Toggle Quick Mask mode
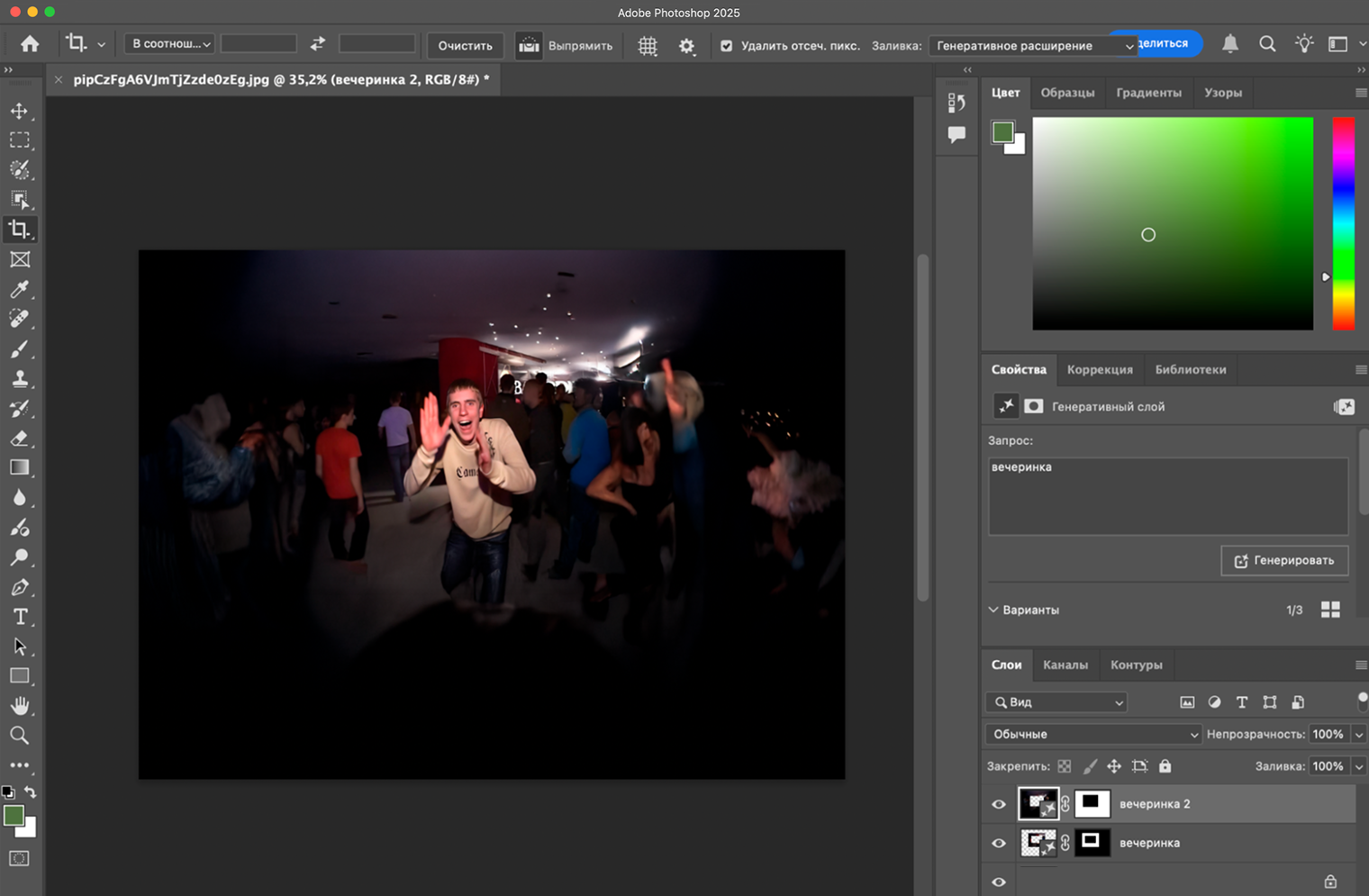1369x896 pixels. coord(19,858)
